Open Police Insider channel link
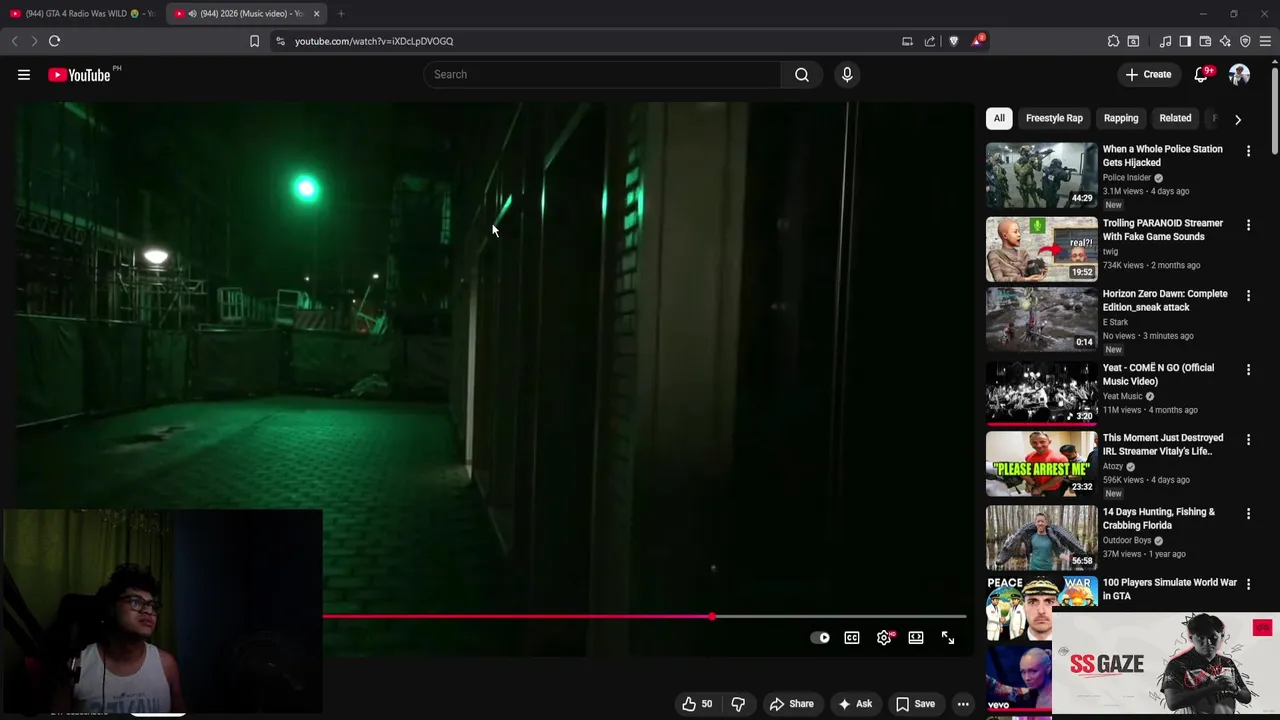 [x=1127, y=178]
